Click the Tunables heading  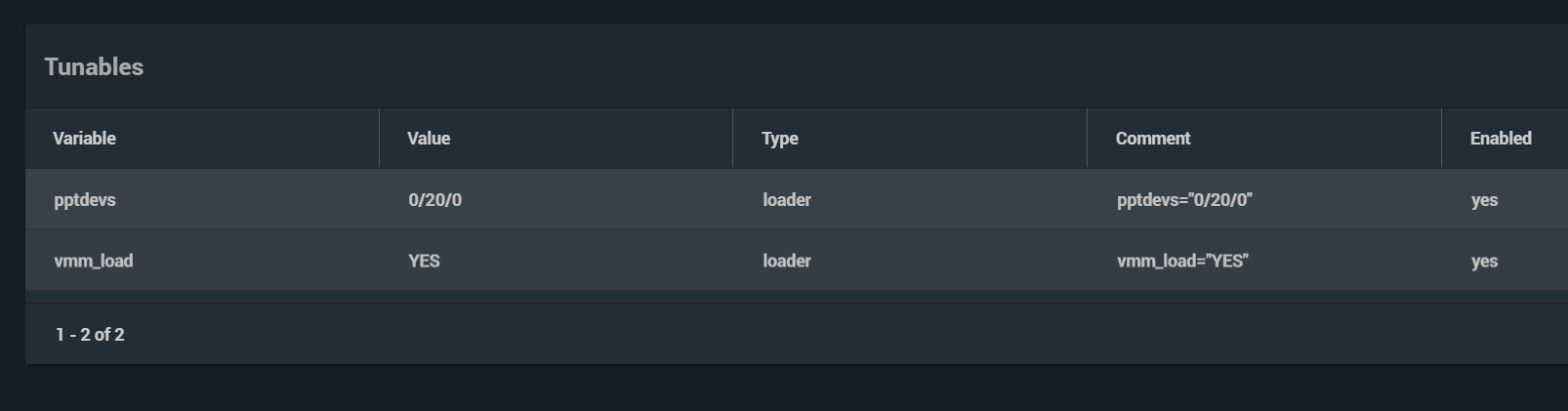94,67
